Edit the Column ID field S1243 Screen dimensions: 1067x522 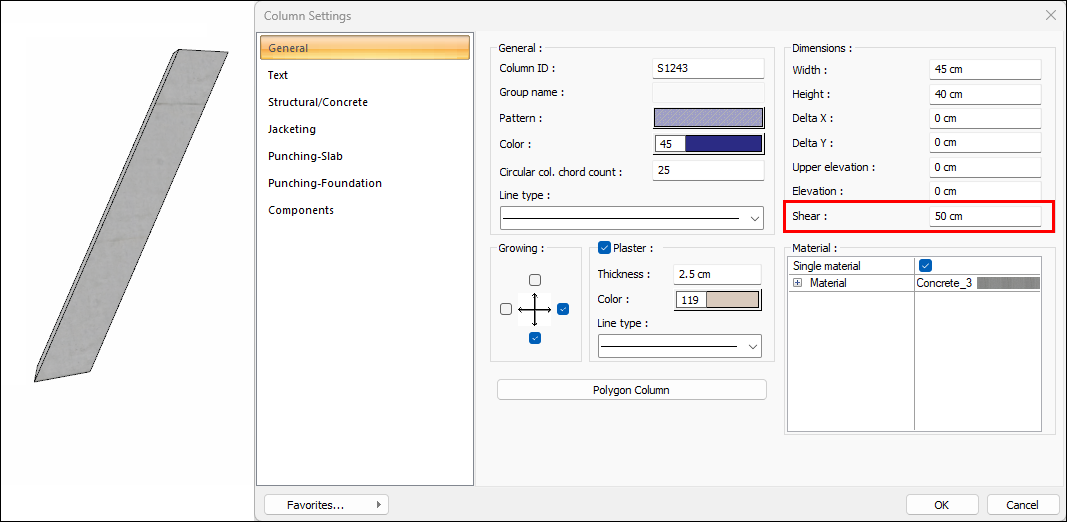tap(708, 68)
